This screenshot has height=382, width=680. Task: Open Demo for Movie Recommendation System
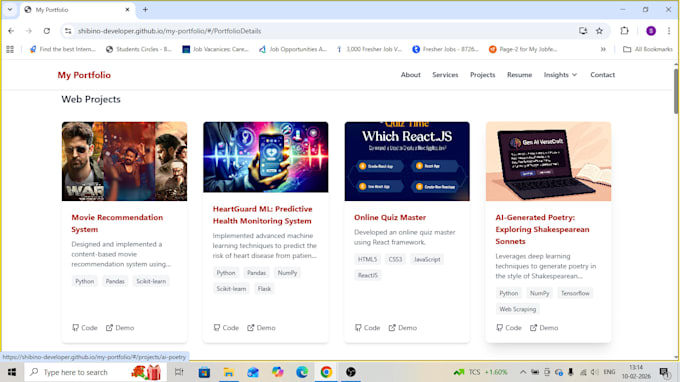(x=120, y=328)
